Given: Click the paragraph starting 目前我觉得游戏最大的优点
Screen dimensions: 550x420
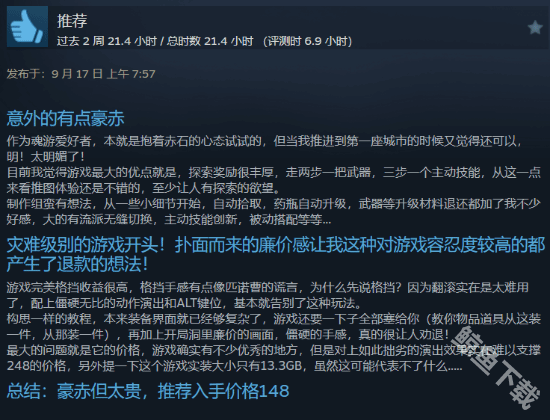Looking at the screenshot, I should point(274,180).
